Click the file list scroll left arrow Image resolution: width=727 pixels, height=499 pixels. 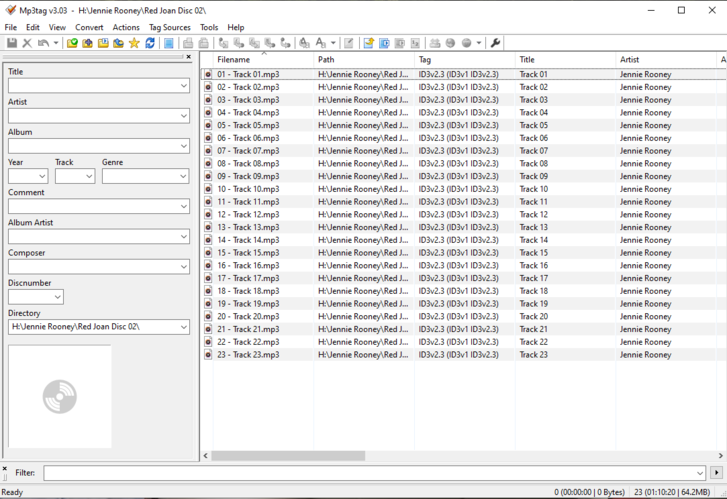[206, 456]
